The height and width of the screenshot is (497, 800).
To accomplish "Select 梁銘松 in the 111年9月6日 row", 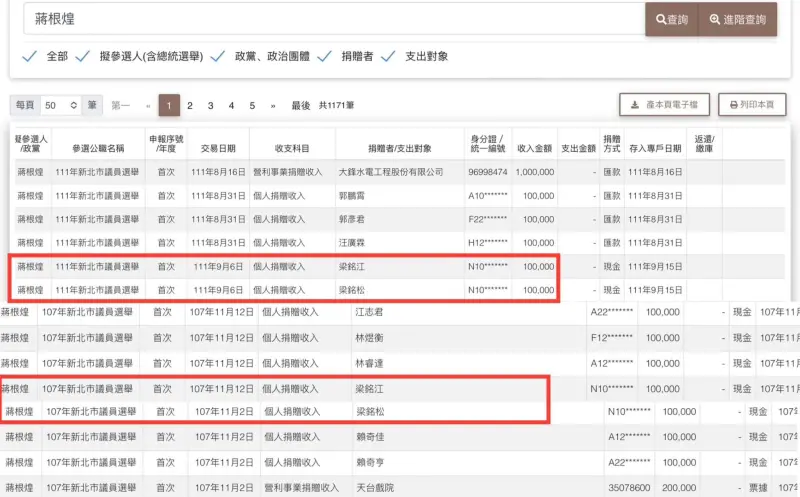I will tap(352, 290).
